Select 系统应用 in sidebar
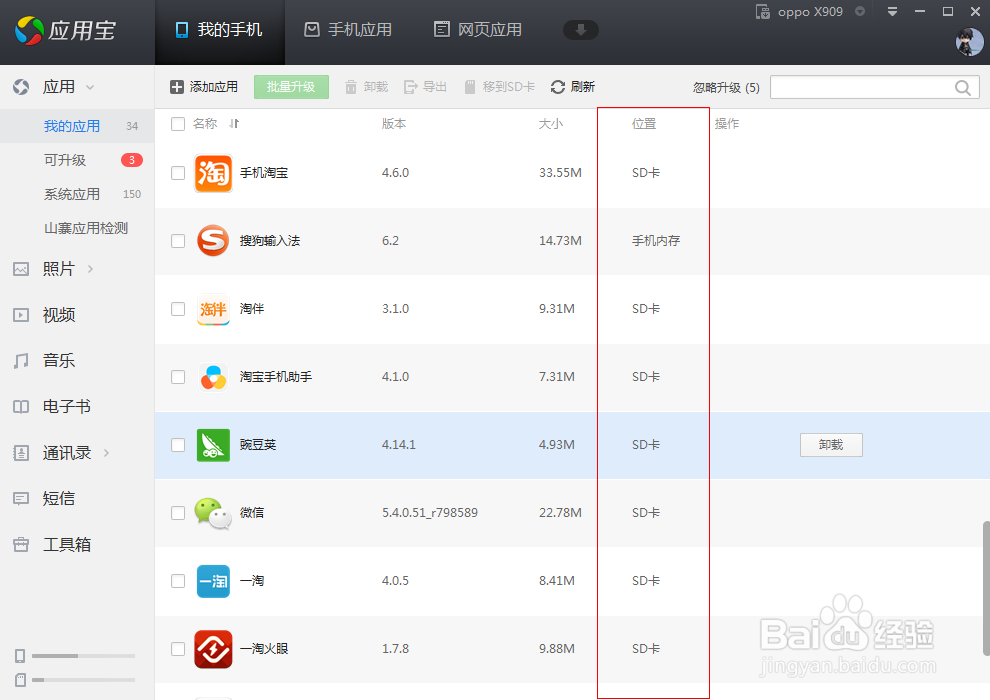The height and width of the screenshot is (700, 990). tap(77, 194)
